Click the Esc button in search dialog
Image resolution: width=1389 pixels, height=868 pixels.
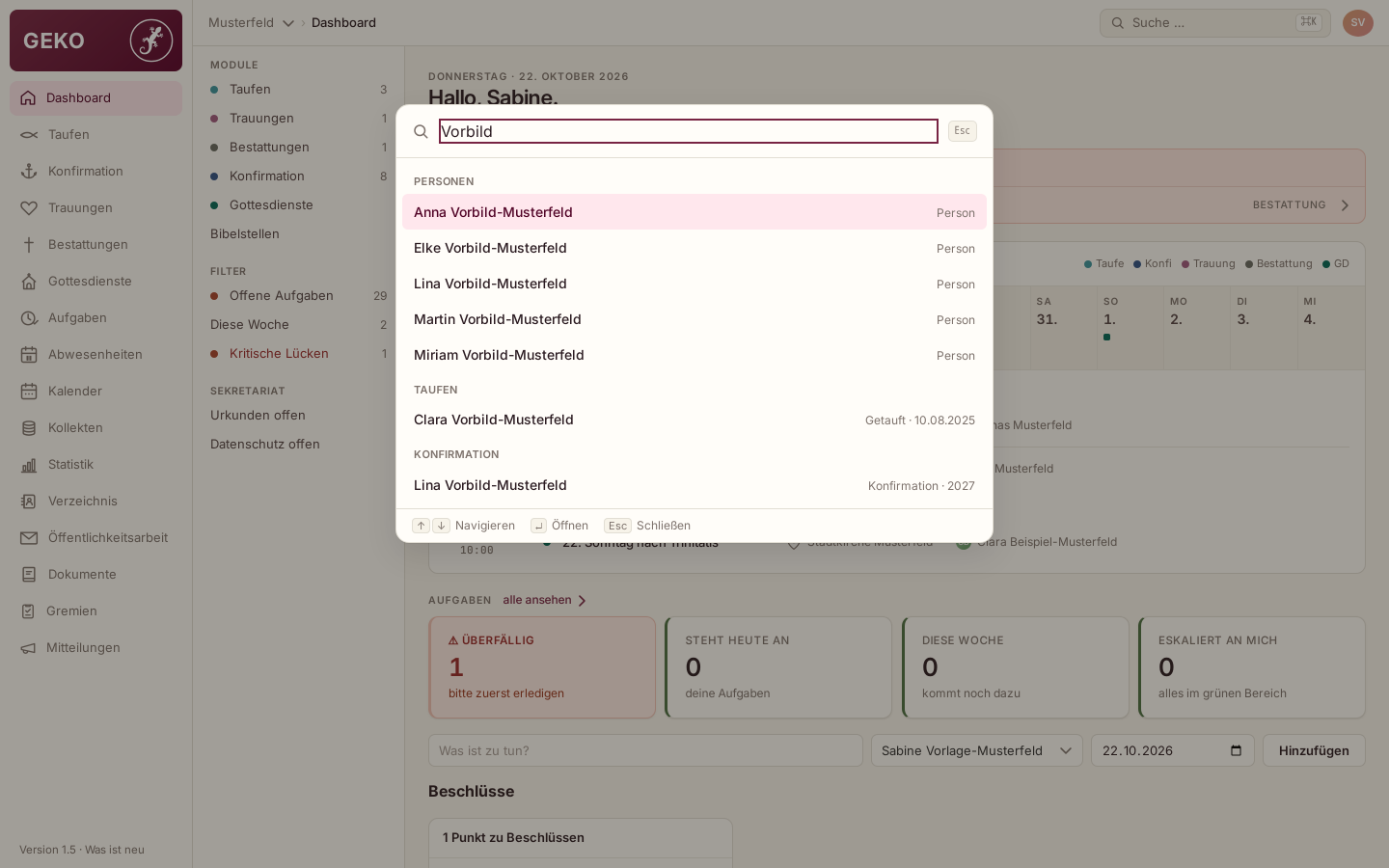point(963,131)
